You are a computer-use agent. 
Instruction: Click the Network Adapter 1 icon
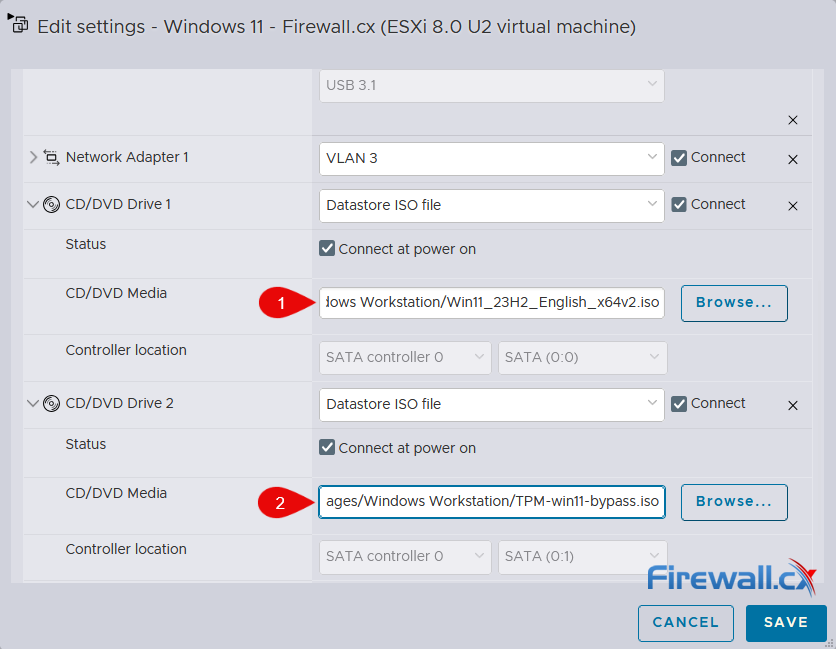51,157
